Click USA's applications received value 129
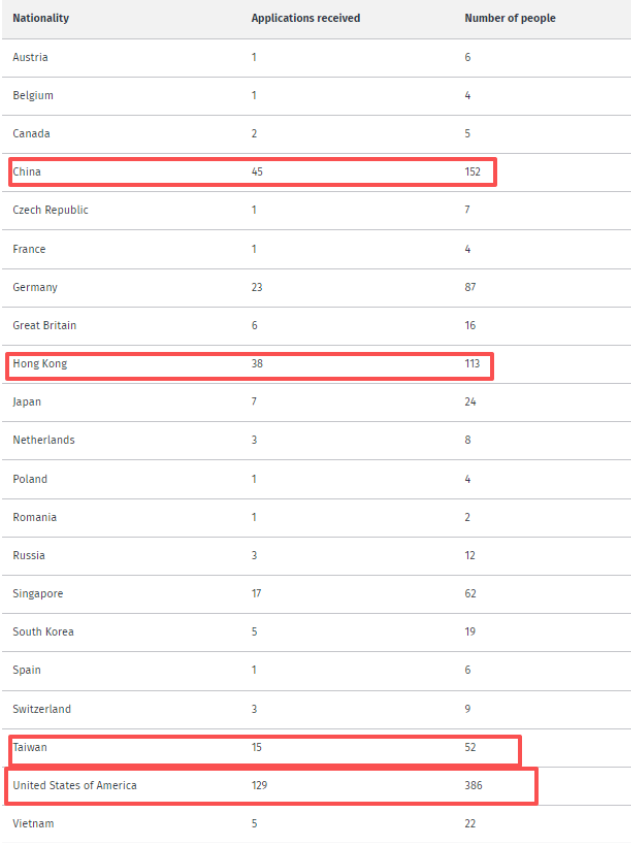631x843 pixels. (x=260, y=786)
